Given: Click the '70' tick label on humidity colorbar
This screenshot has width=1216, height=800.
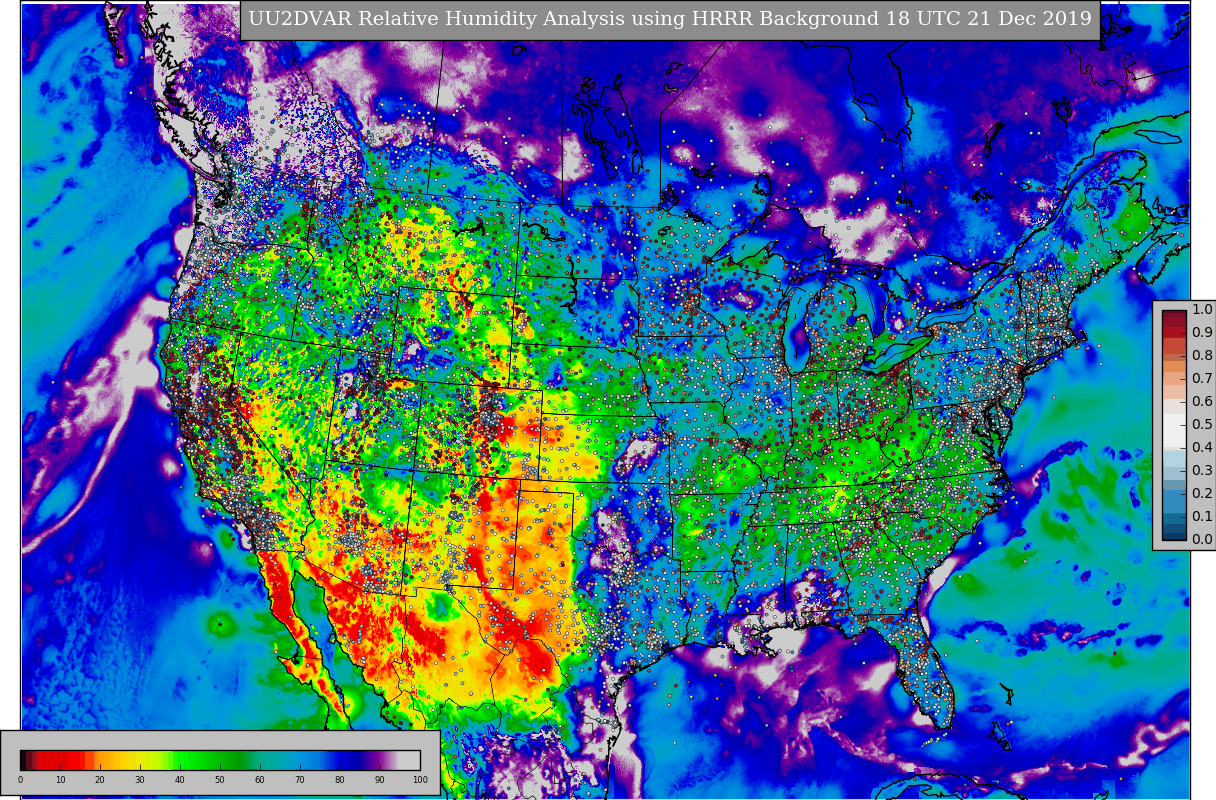Looking at the screenshot, I should click(x=300, y=780).
